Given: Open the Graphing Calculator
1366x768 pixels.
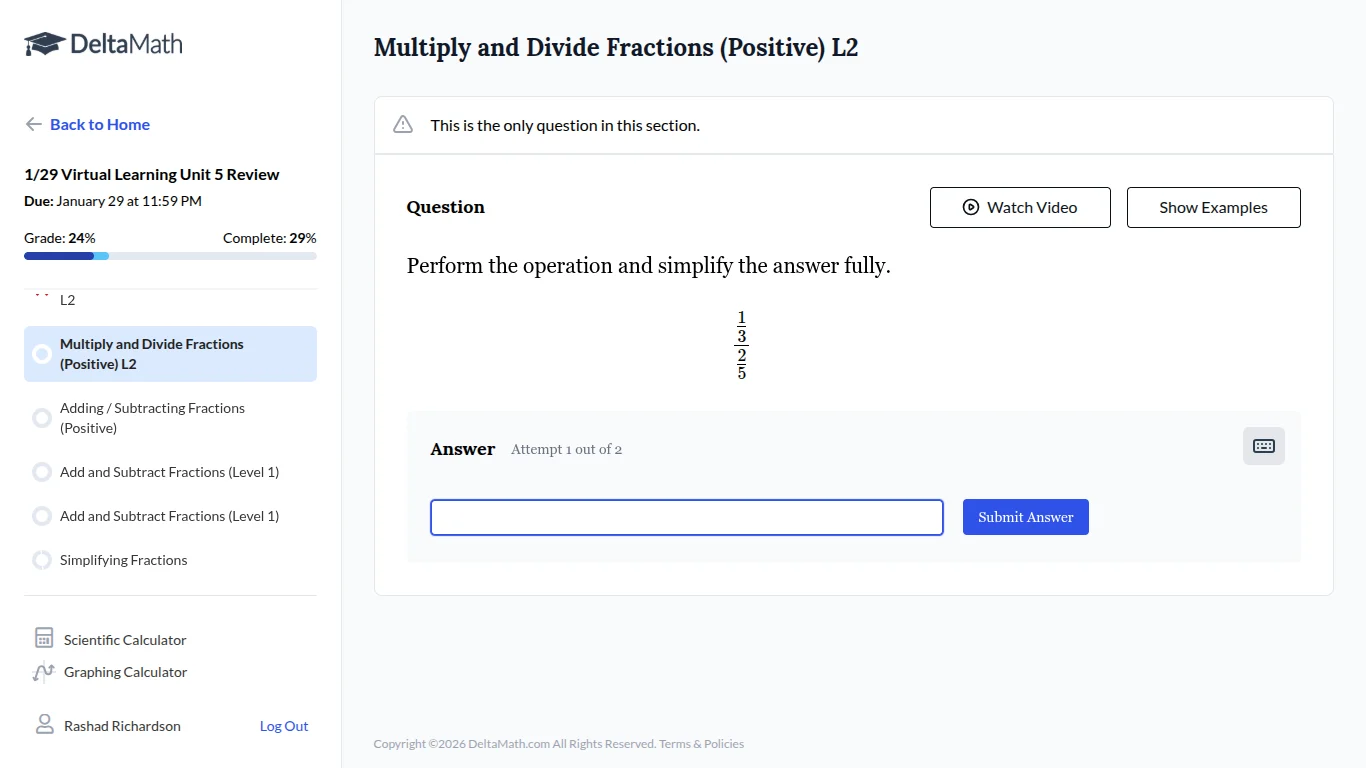Looking at the screenshot, I should coord(124,672).
